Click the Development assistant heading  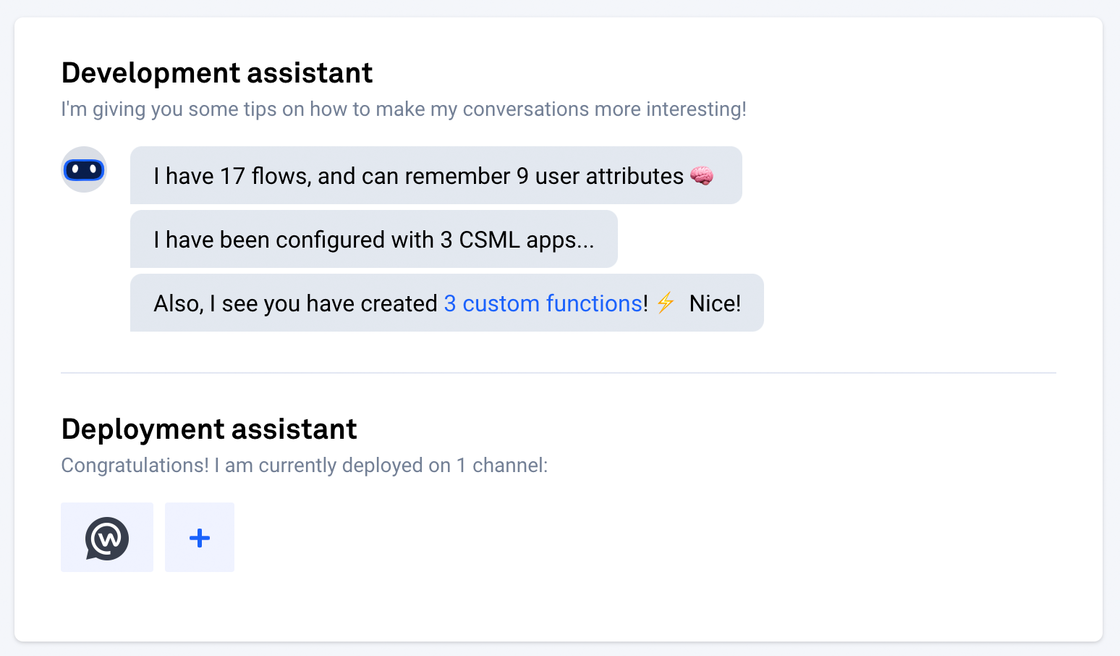click(217, 73)
